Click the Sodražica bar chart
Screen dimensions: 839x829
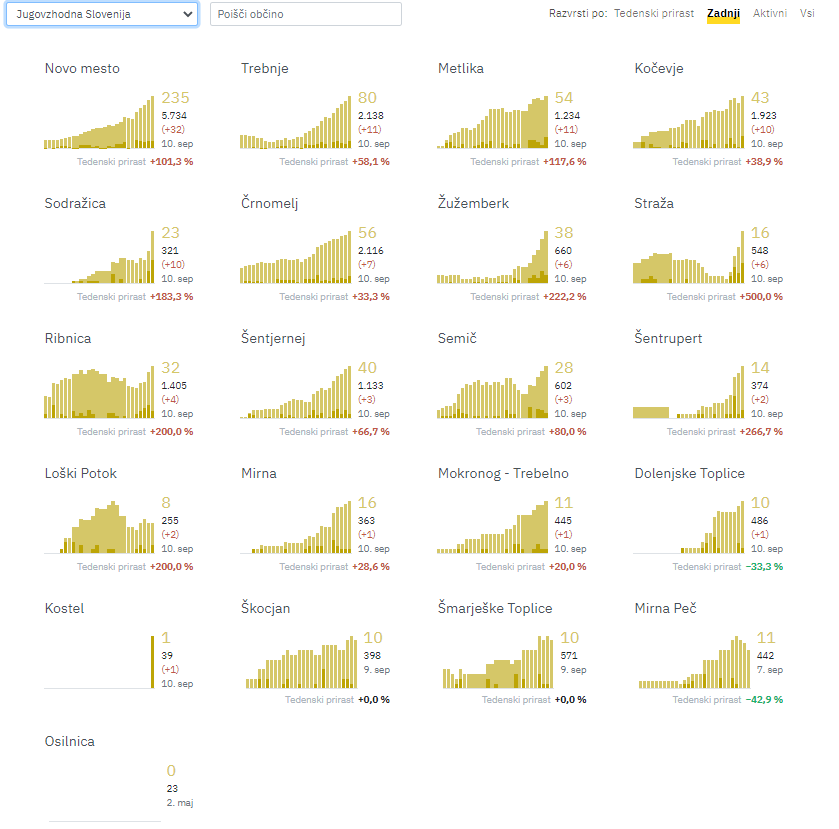pos(99,257)
